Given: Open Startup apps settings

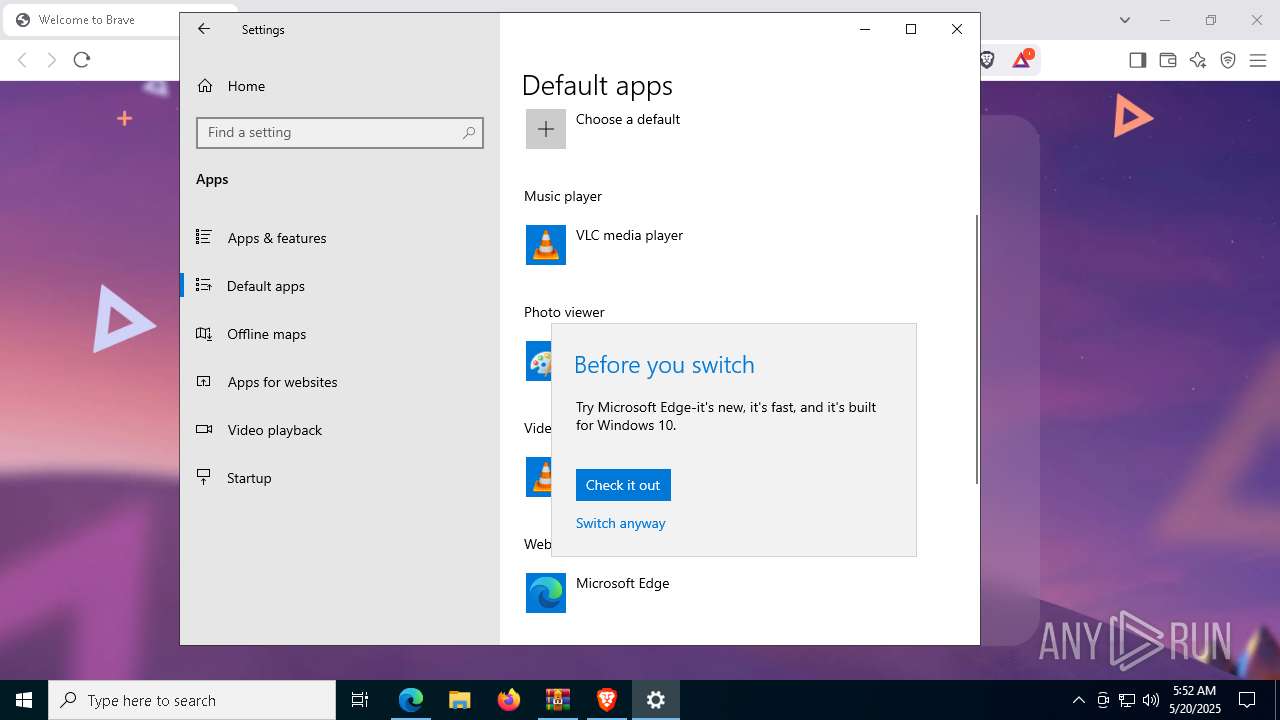Looking at the screenshot, I should (x=340, y=478).
